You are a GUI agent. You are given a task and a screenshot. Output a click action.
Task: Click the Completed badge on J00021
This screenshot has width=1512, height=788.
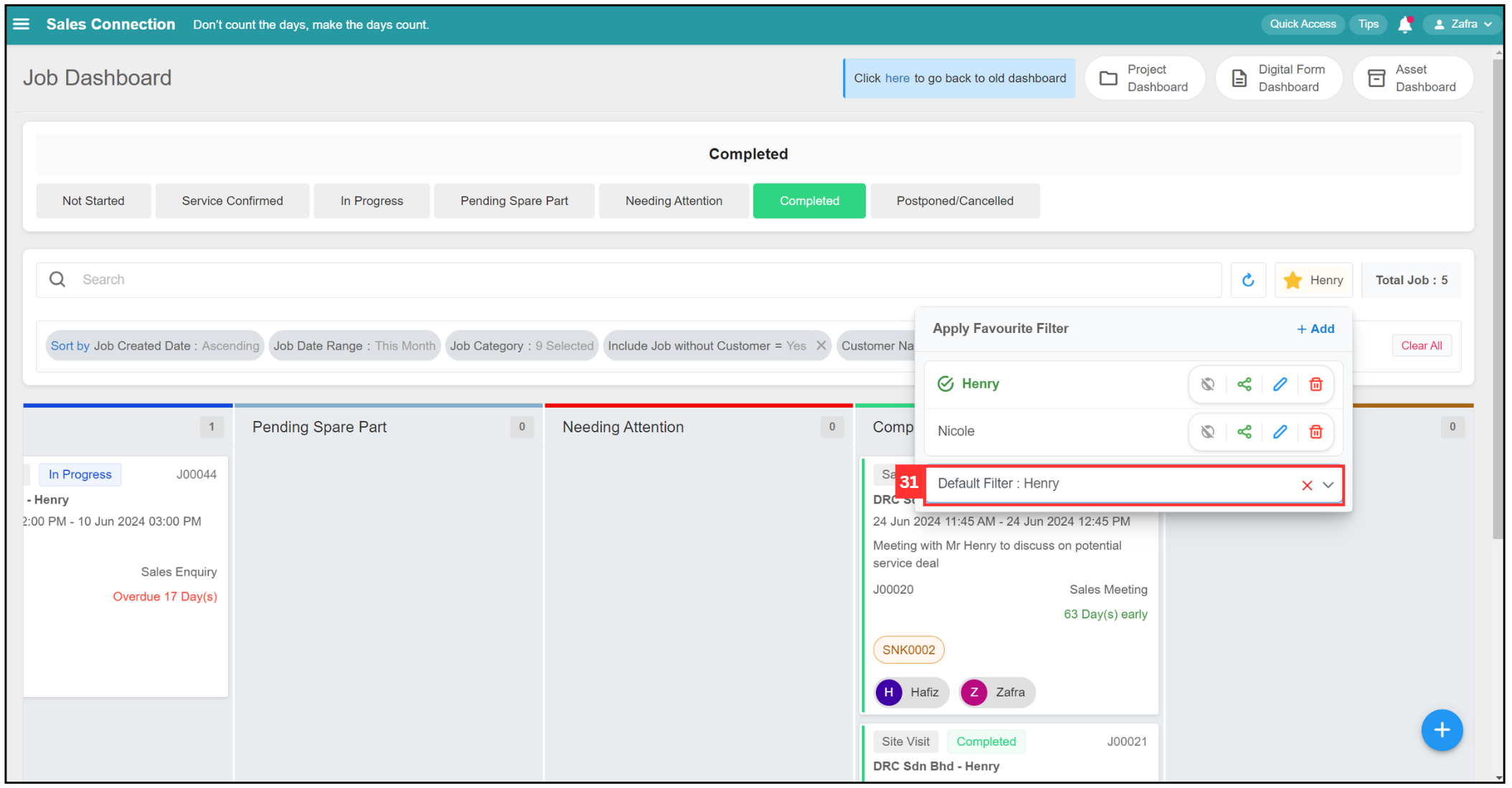point(986,741)
